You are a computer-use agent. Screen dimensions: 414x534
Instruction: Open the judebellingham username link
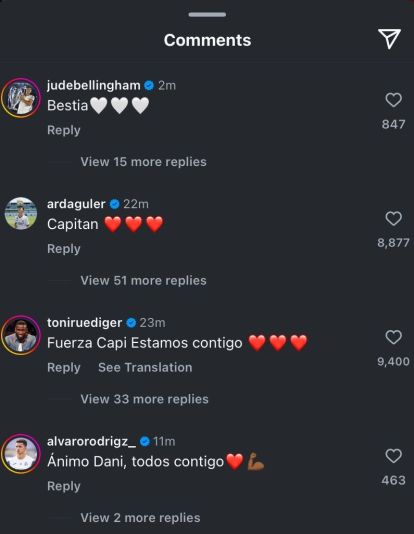pos(94,85)
